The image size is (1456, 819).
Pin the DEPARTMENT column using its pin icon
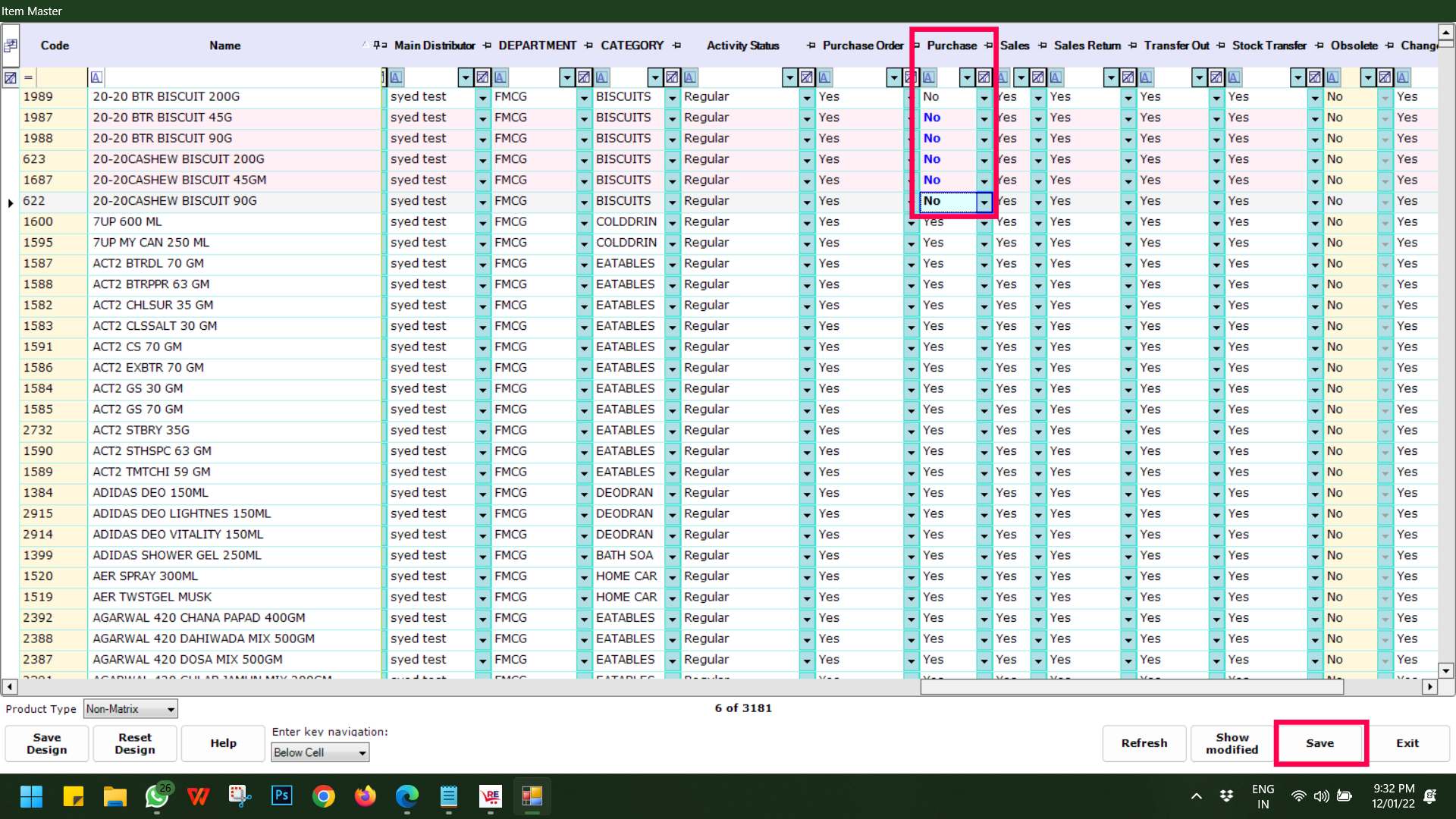[588, 45]
